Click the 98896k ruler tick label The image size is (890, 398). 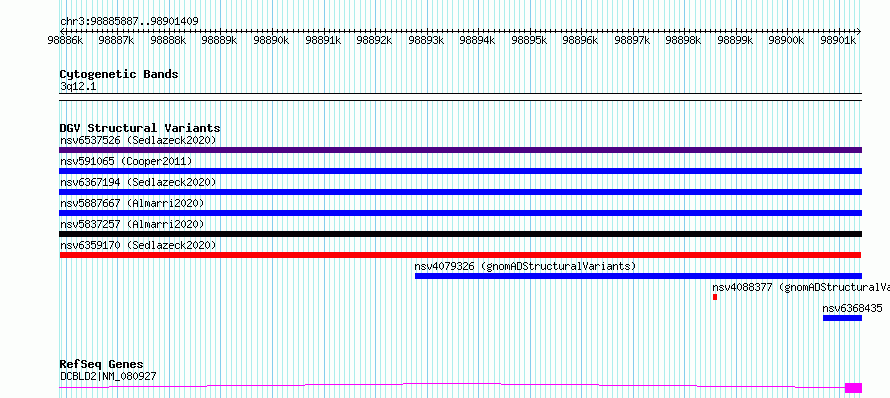[x=580, y=40]
